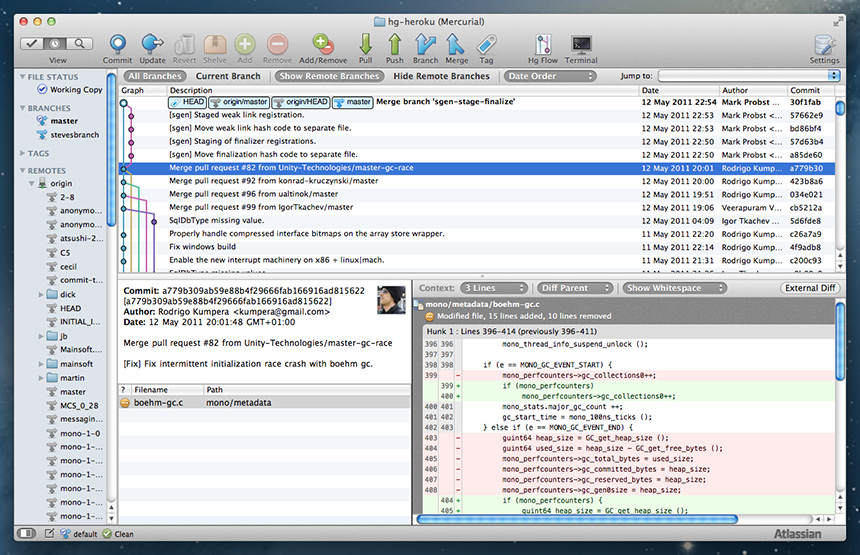The height and width of the screenshot is (555, 860).
Task: Expand the TAGS section
Action: [x=22, y=153]
